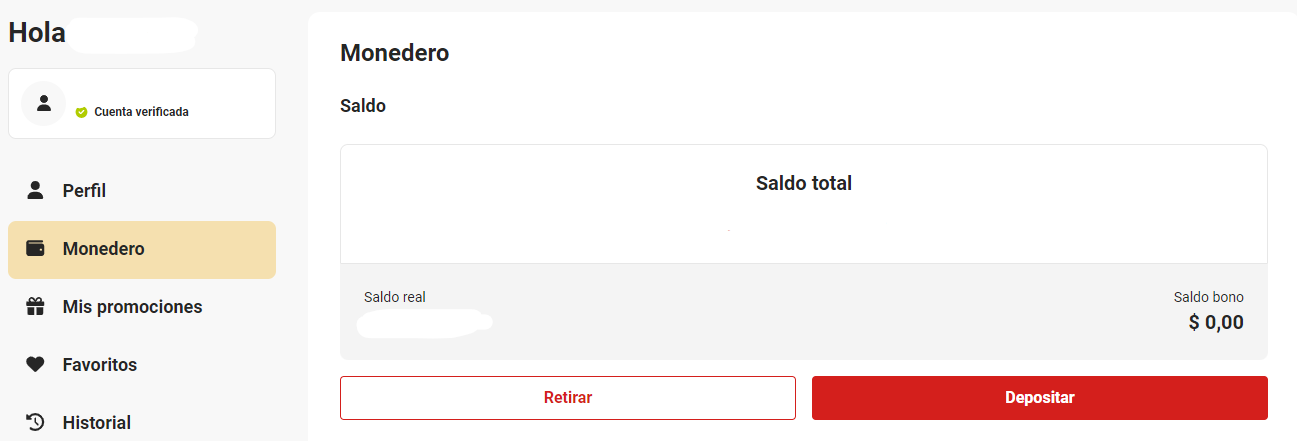Go to Mis promociones
Screen dimensions: 1297x441
click(x=142, y=307)
